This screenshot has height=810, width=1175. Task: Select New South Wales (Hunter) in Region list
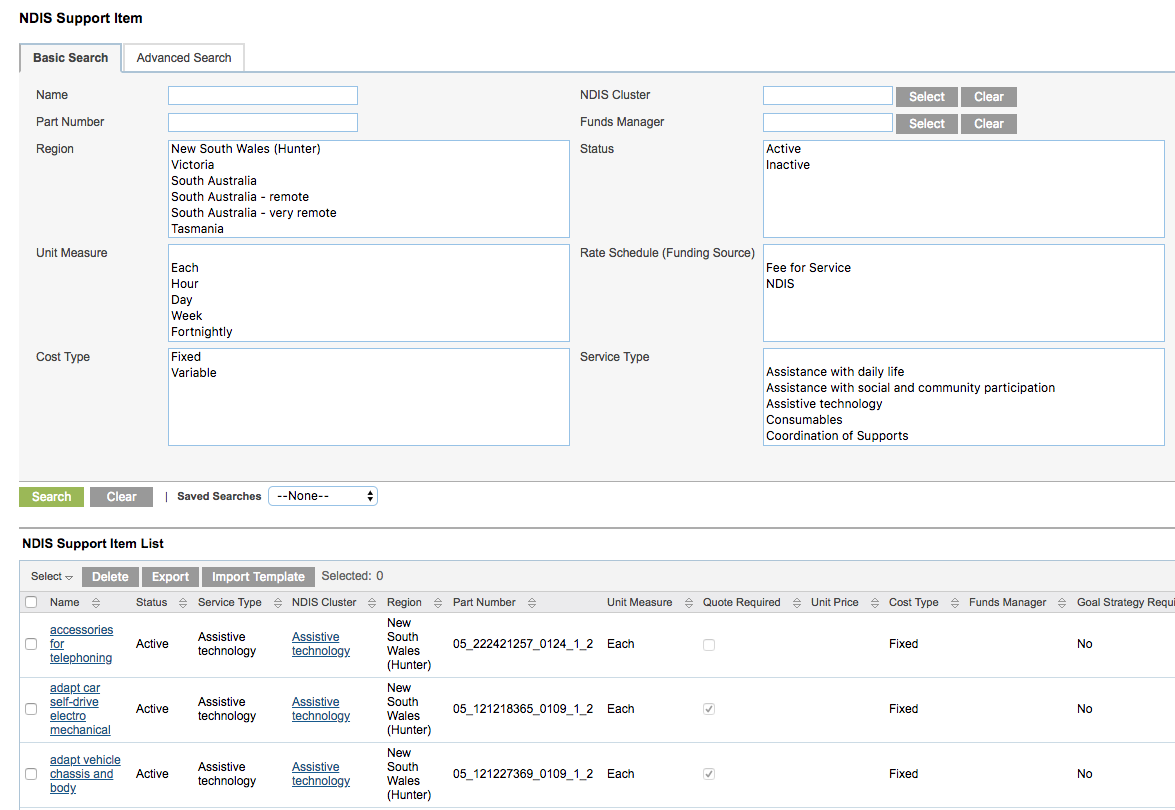click(246, 149)
